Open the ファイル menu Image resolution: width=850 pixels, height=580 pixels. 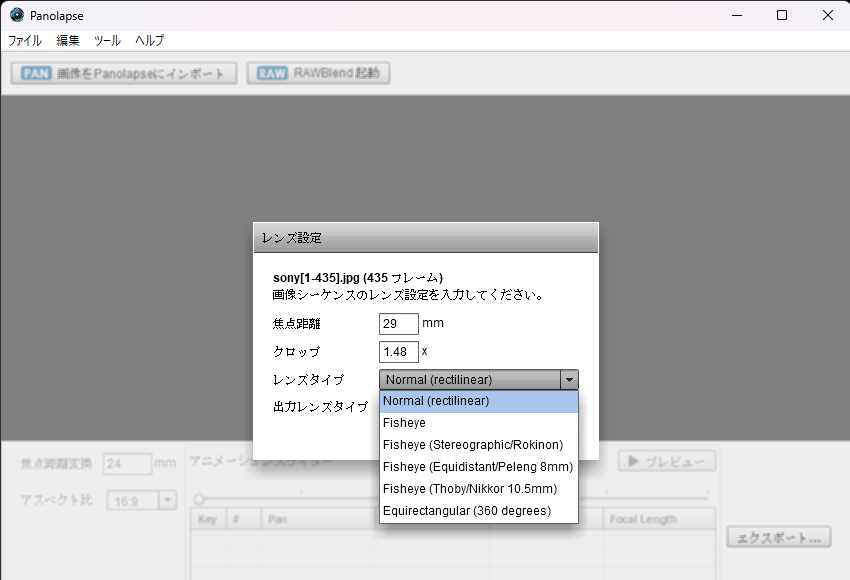click(x=25, y=41)
